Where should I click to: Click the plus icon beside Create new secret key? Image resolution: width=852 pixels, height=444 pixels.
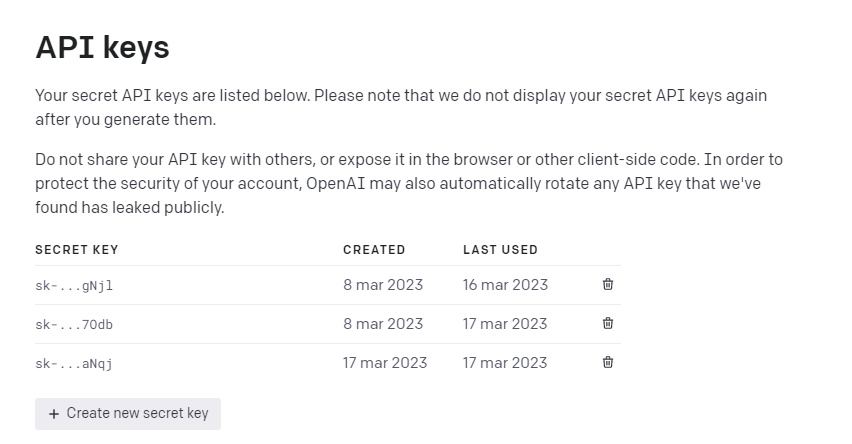54,413
